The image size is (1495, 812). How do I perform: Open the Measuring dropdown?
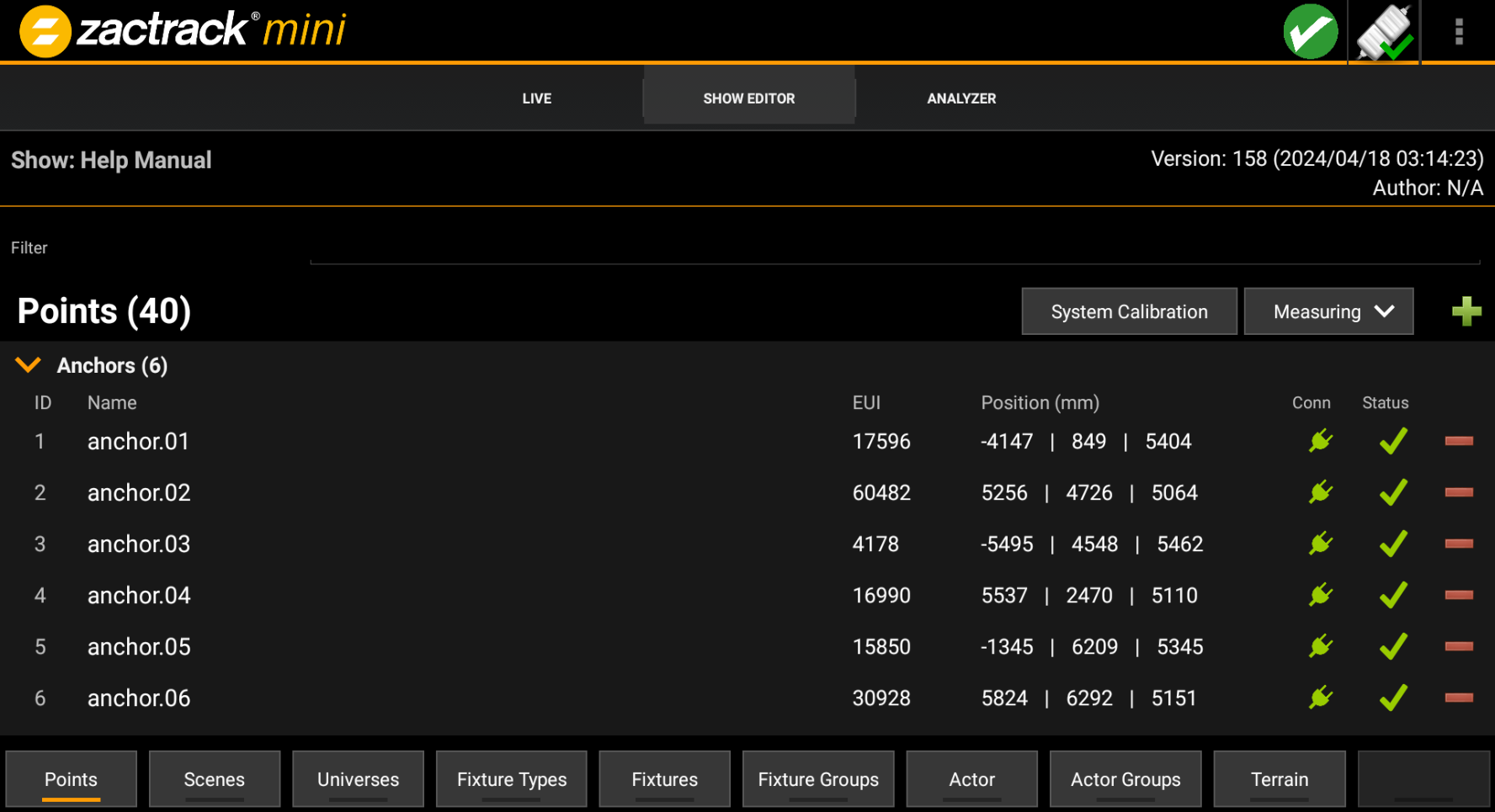[1328, 311]
